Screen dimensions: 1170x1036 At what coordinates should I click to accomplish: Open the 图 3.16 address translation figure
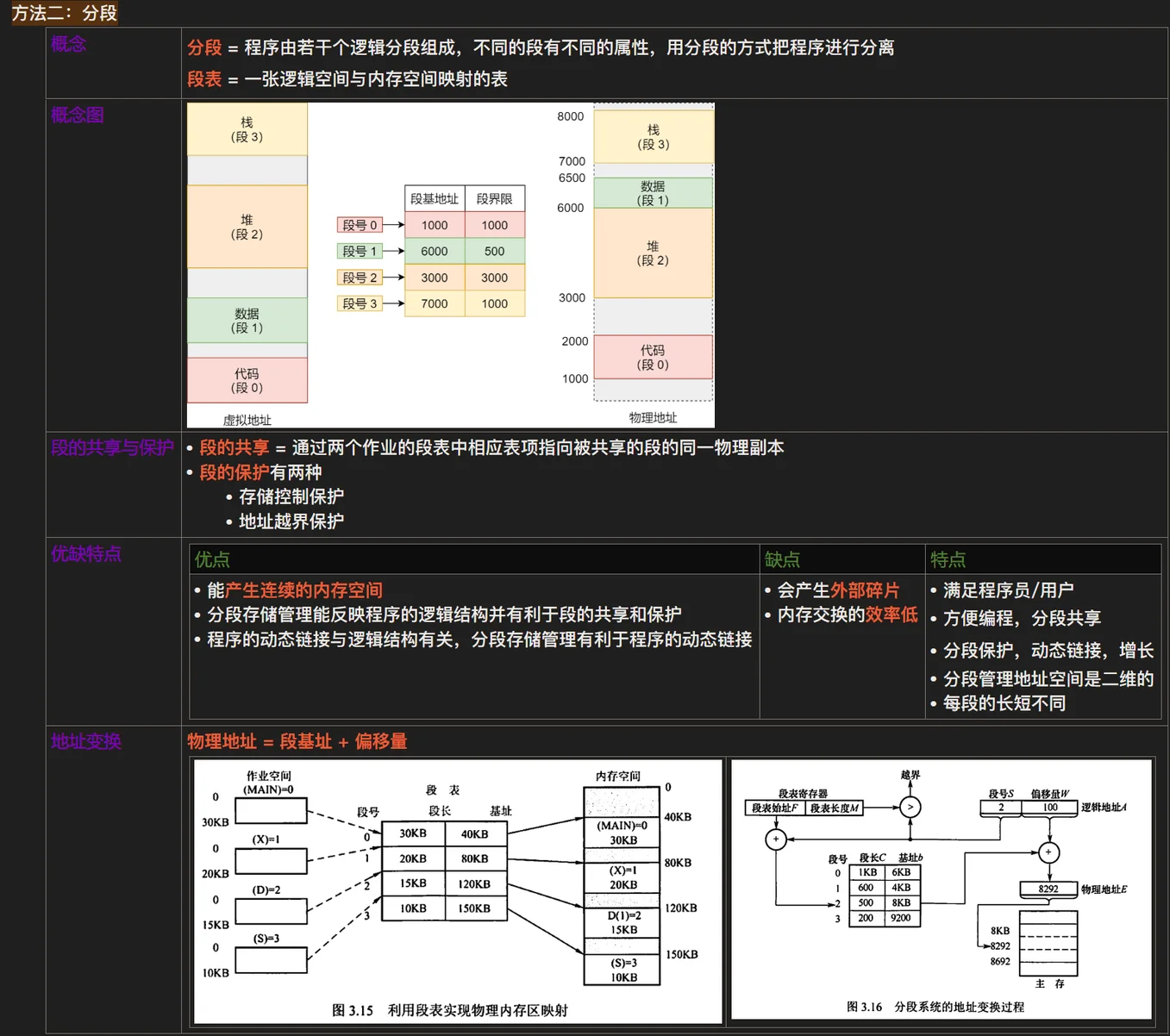click(x=942, y=889)
